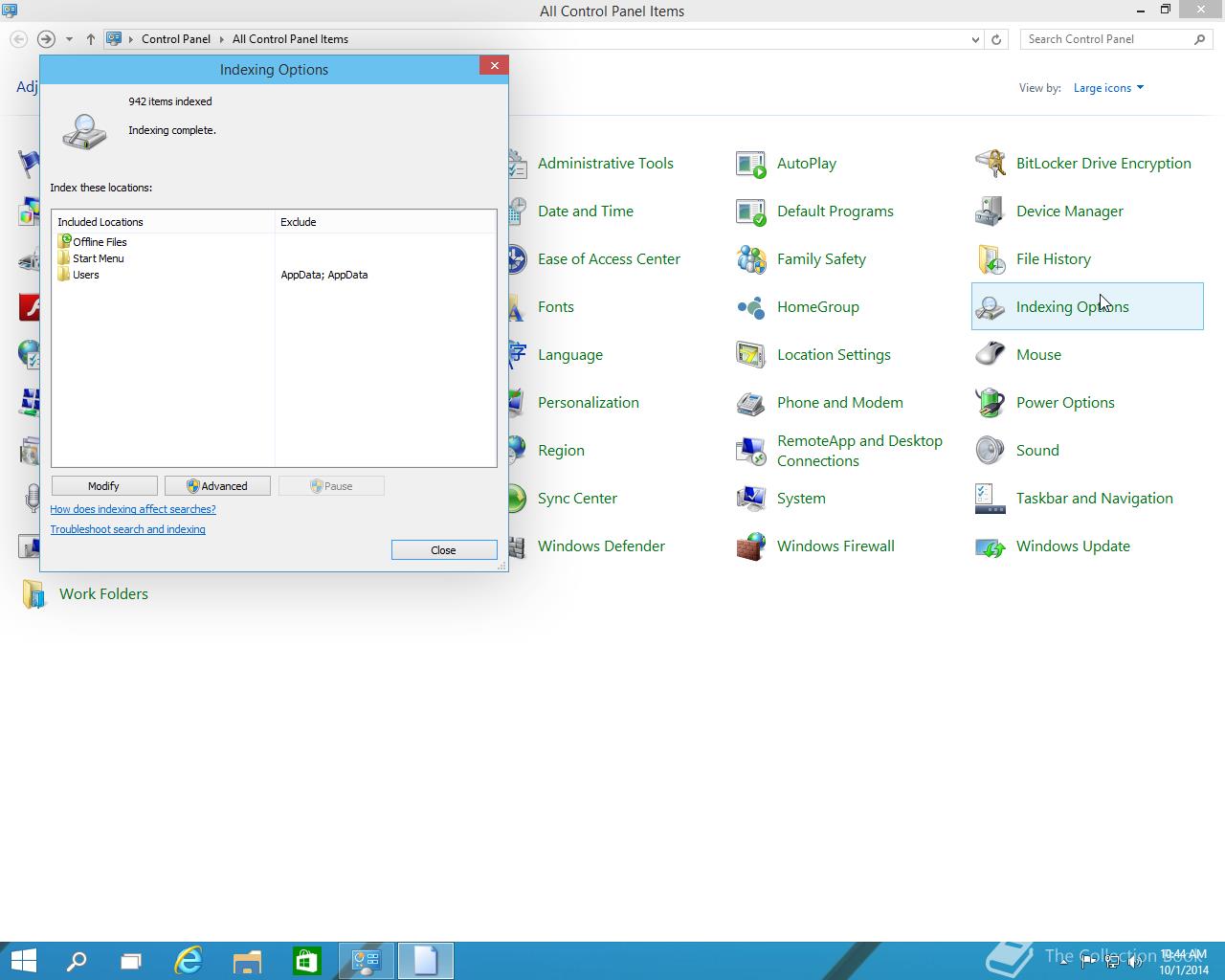1225x980 pixels.
Task: Expand the address bar history dropdown
Action: 975,39
